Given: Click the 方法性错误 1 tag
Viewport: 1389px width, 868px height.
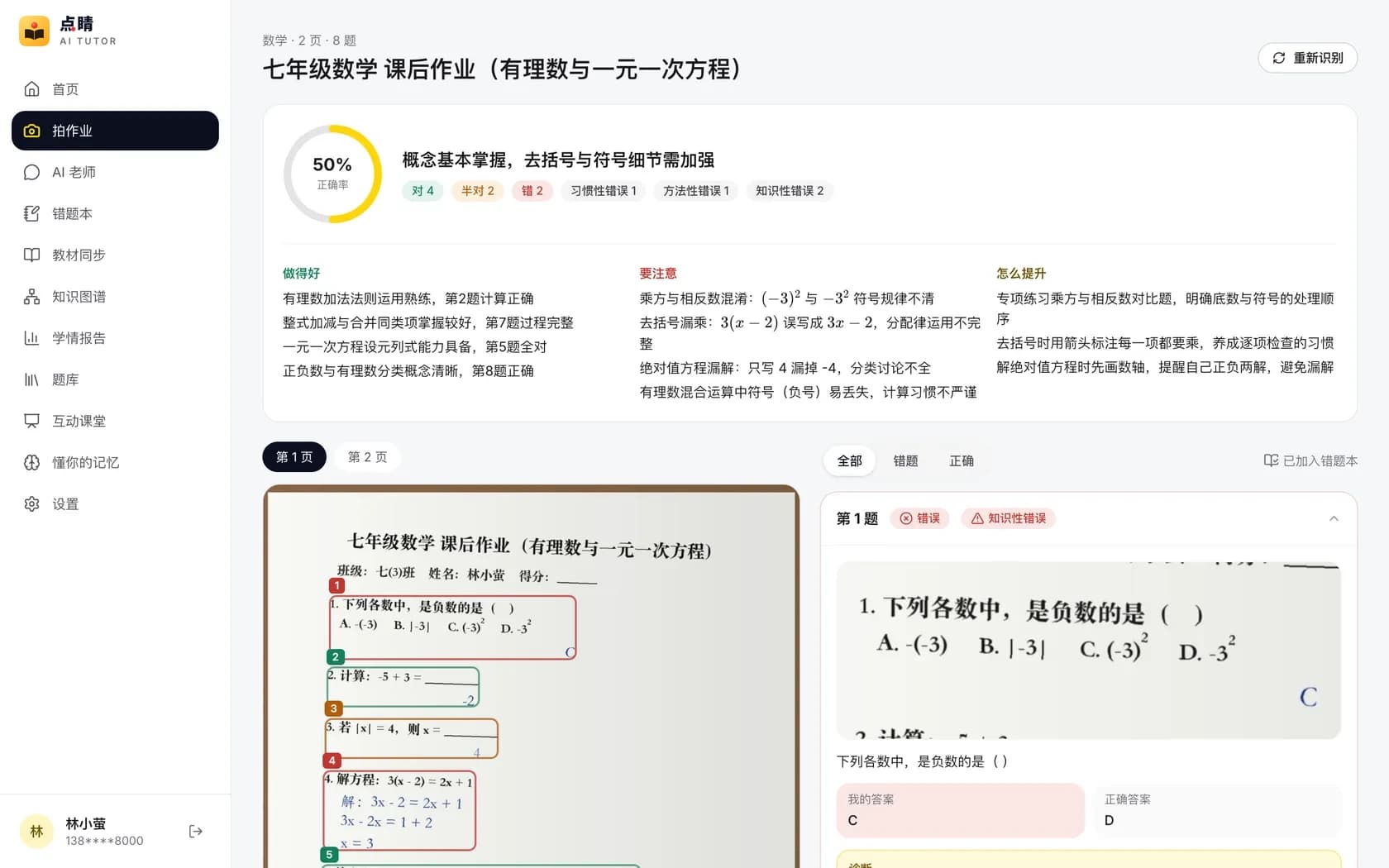Looking at the screenshot, I should 696,191.
